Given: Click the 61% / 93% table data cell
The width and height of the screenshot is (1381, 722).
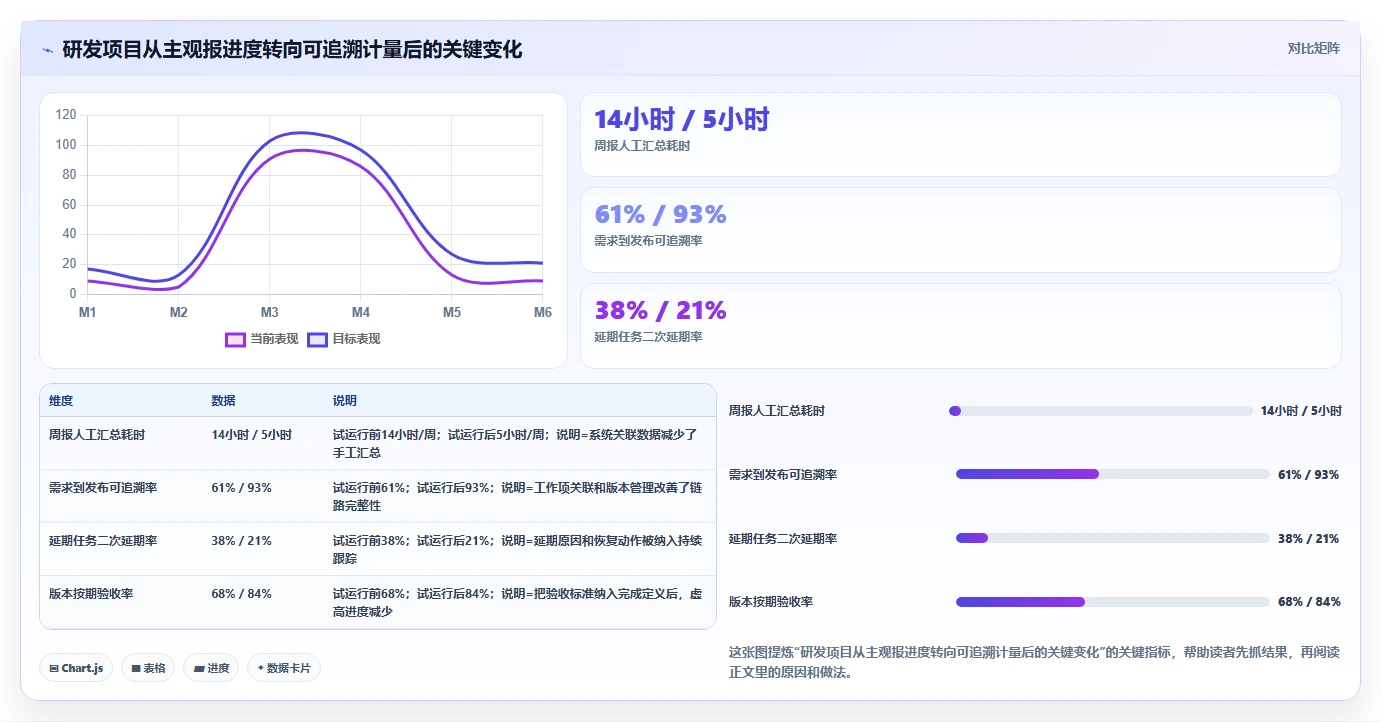Looking at the screenshot, I should (241, 488).
